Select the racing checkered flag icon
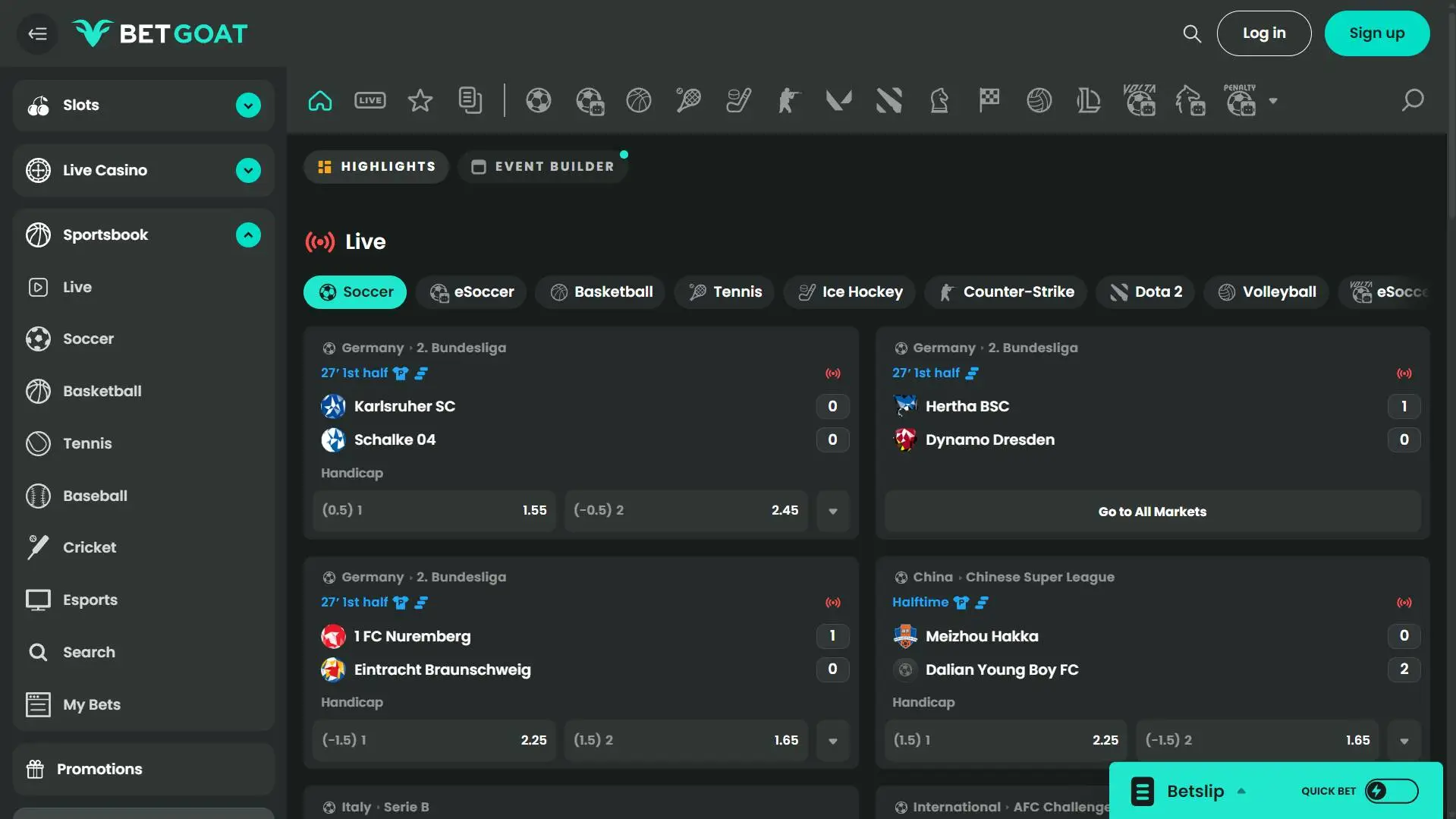This screenshot has height=819, width=1456. [x=989, y=100]
